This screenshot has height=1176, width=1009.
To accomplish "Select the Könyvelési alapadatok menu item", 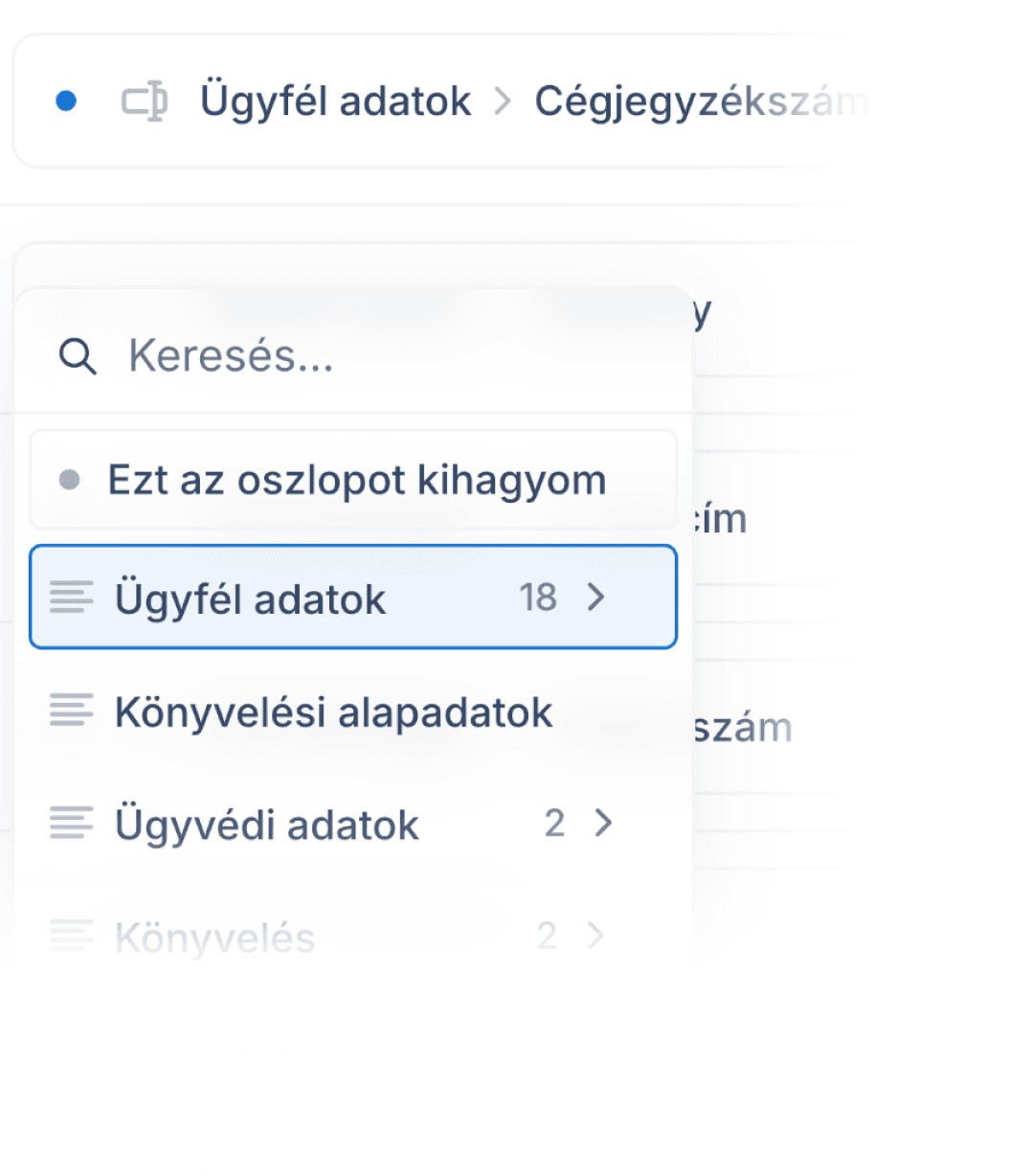I will click(333, 712).
